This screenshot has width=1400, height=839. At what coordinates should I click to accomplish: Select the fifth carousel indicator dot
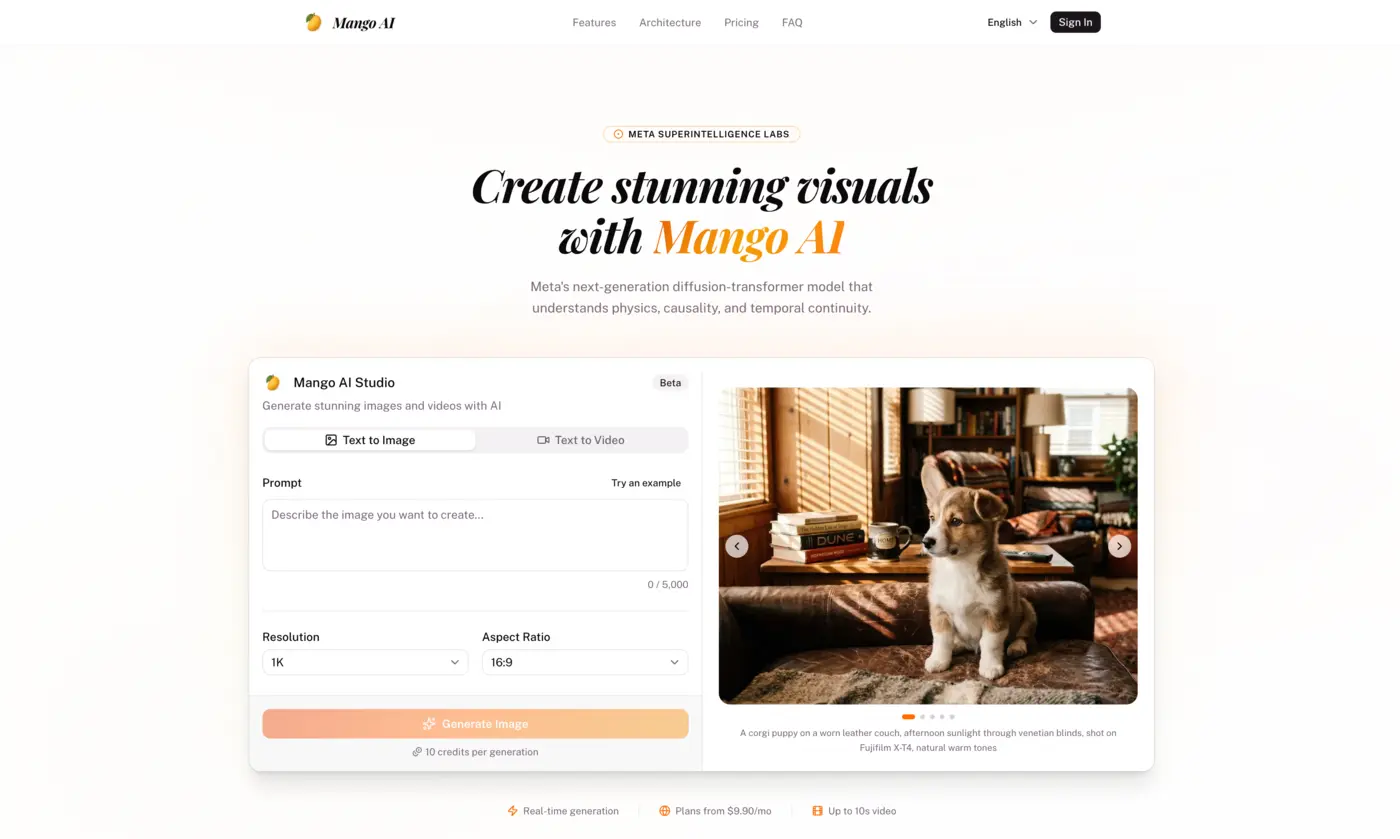952,717
